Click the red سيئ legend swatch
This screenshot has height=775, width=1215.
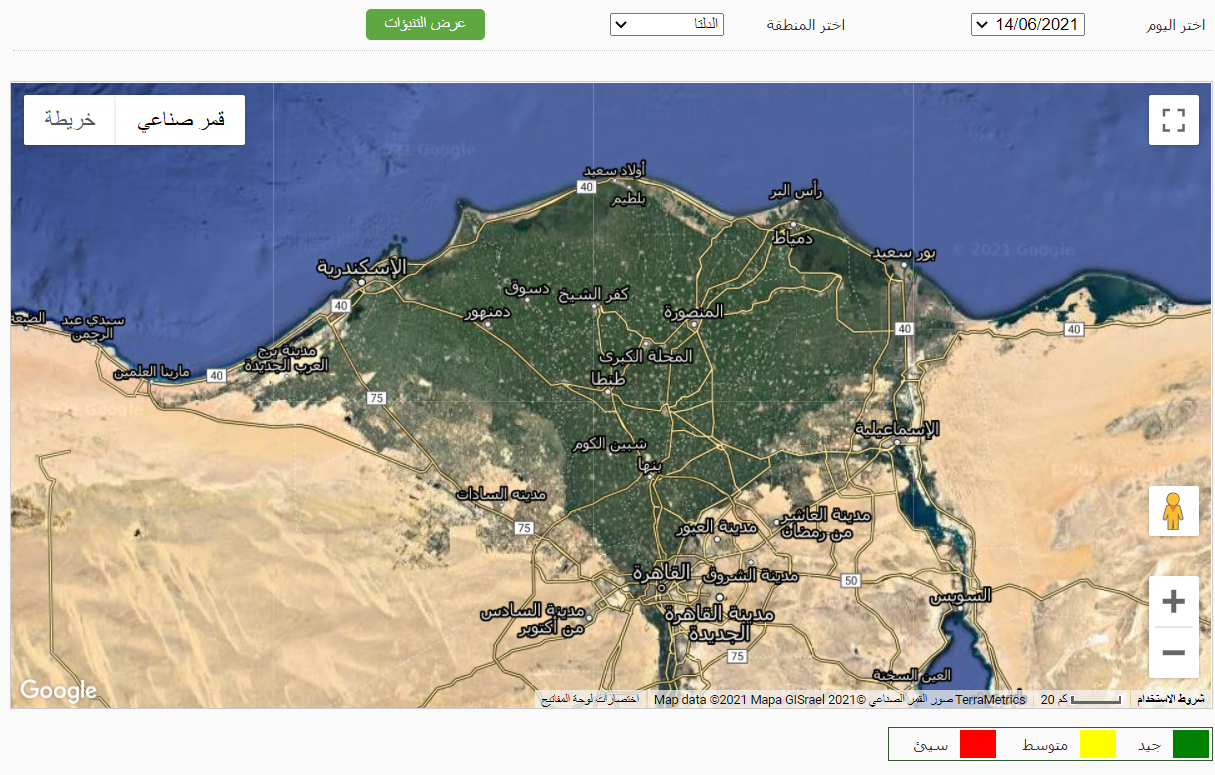978,744
